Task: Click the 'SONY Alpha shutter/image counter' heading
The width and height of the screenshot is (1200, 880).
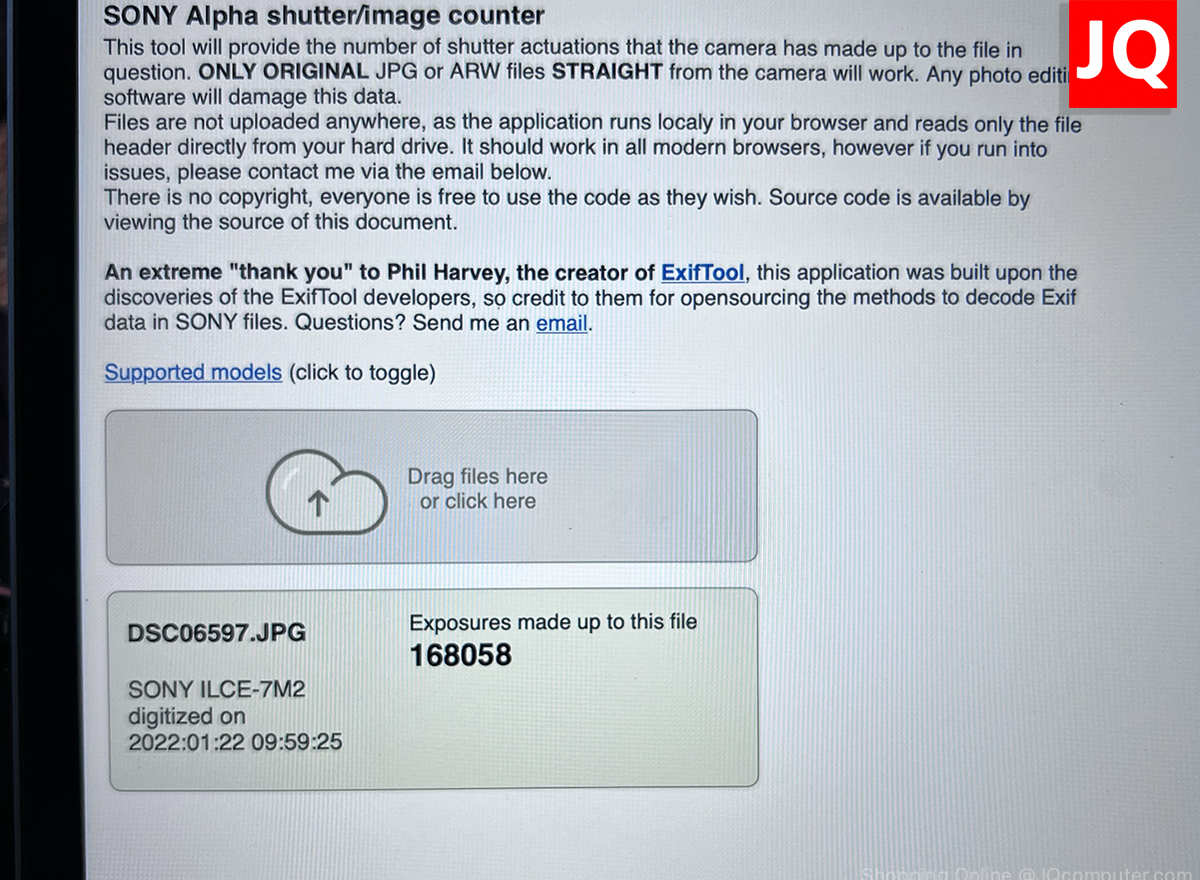Action: tap(325, 16)
